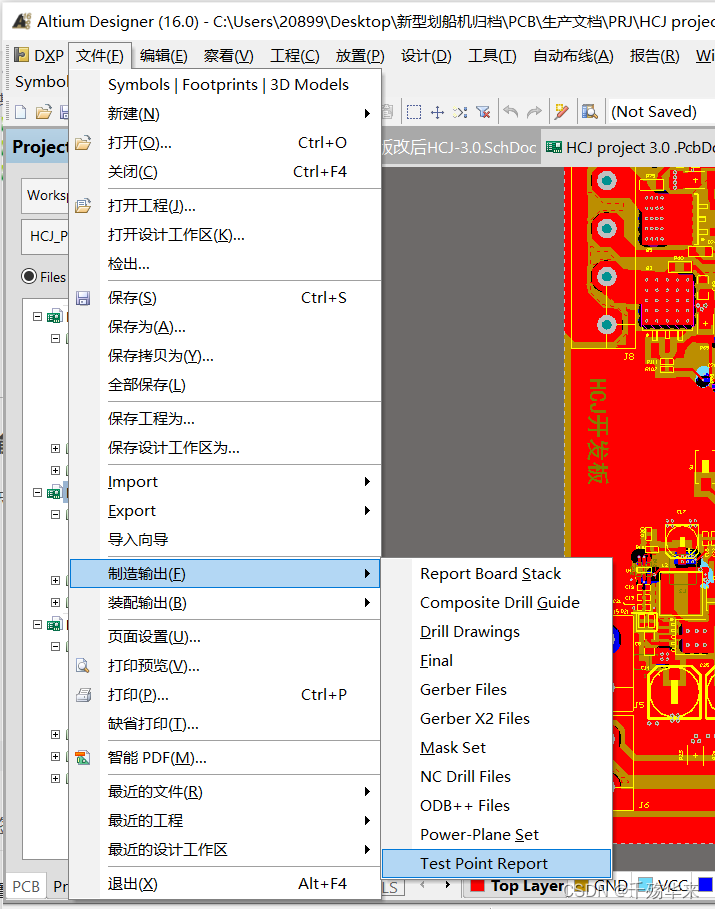Highlight the 制造输出(F) menu entry
715x909 pixels.
[225, 574]
